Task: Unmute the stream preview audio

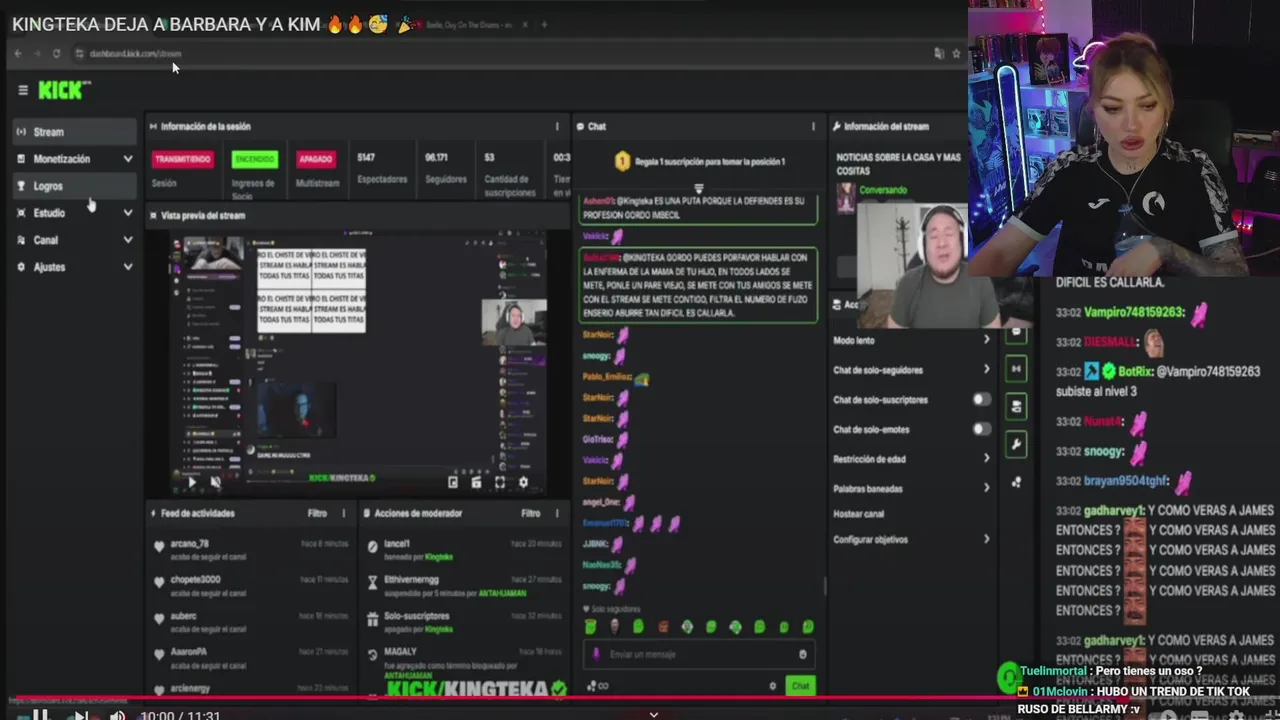Action: tap(215, 482)
